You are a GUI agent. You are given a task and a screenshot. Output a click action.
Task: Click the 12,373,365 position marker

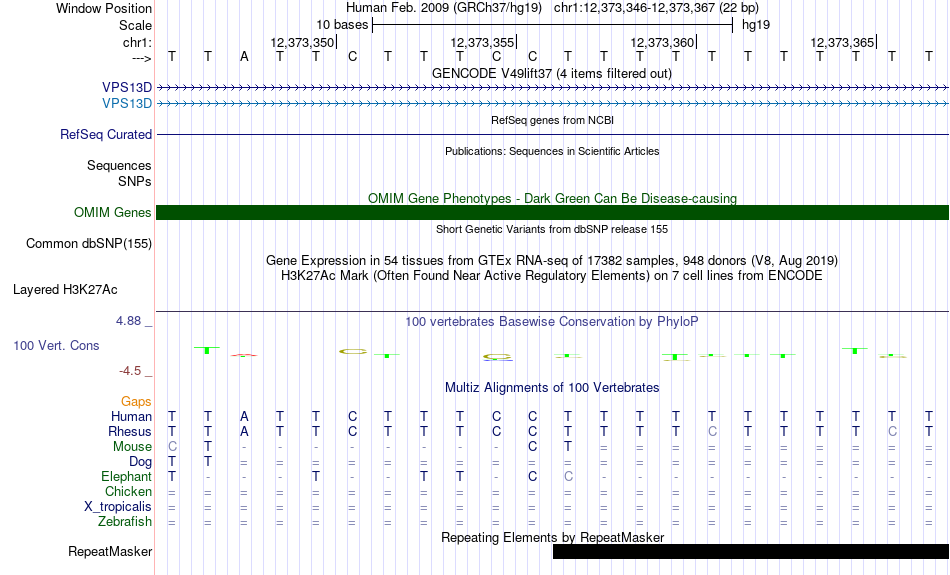point(842,42)
